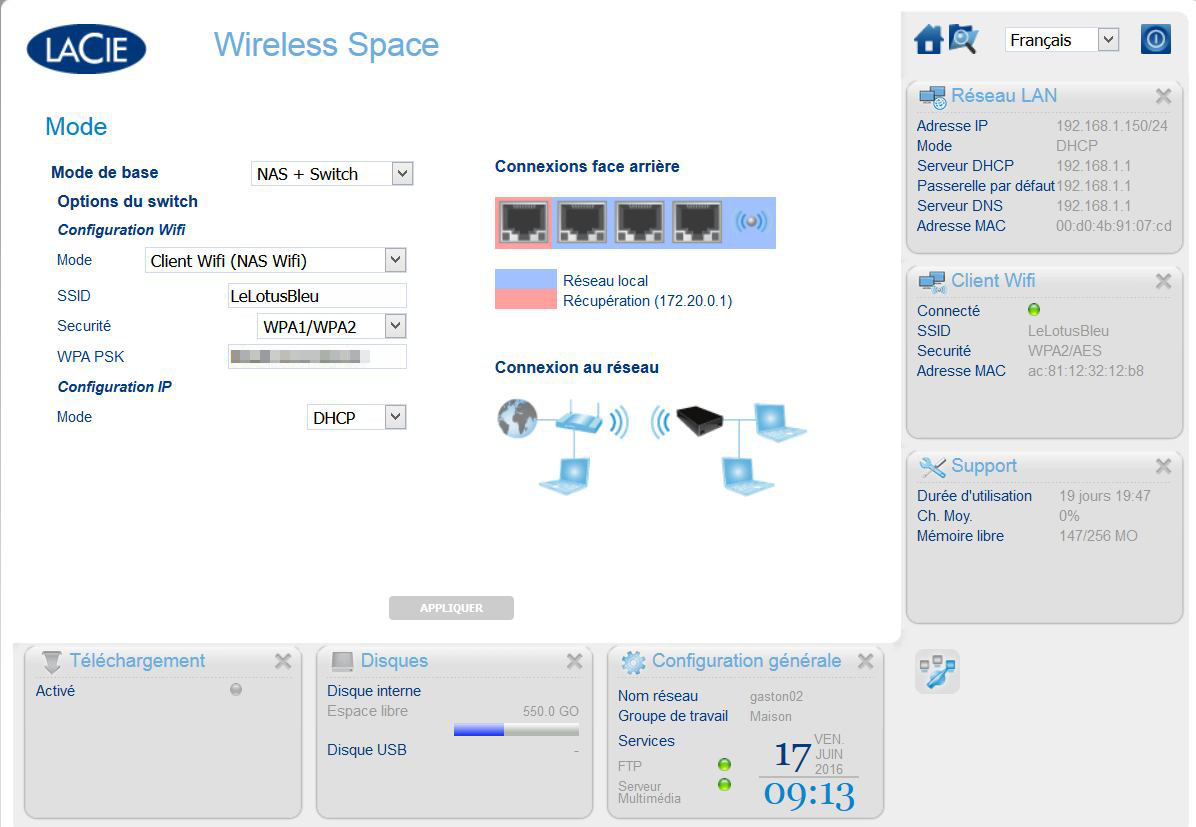1196x827 pixels.
Task: Open the Configuration IP DHCP dropdown
Action: [x=356, y=417]
